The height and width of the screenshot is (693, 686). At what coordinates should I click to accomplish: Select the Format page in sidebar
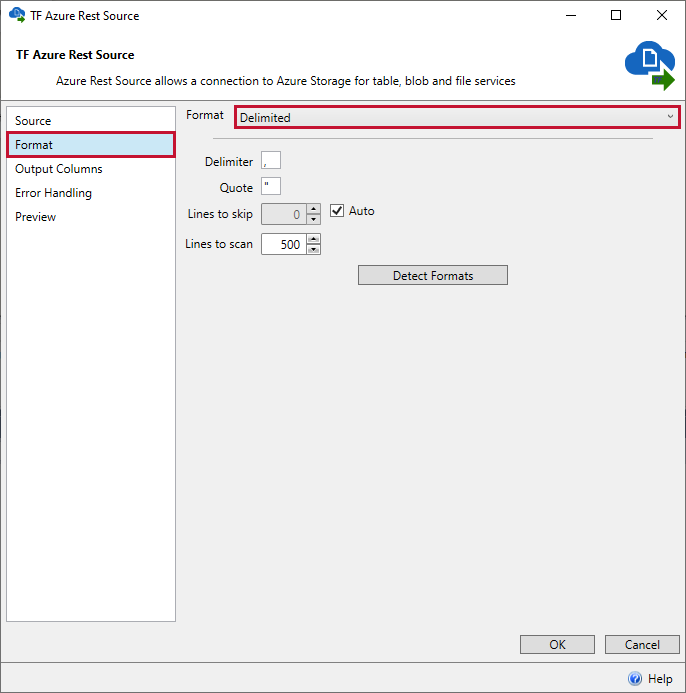[91, 145]
